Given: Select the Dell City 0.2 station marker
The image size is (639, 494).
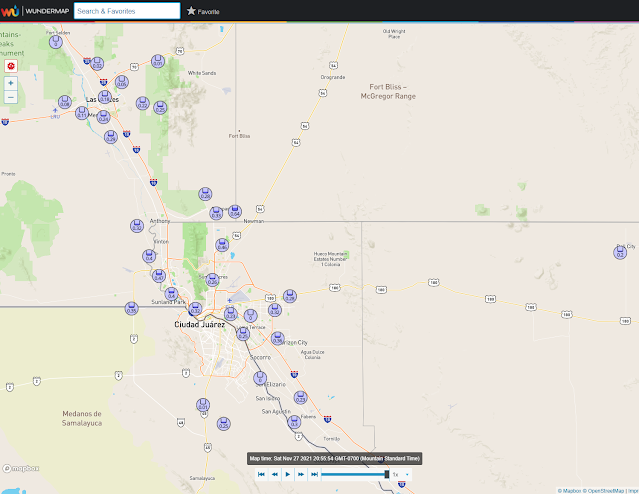Looking at the screenshot, I should [x=620, y=253].
